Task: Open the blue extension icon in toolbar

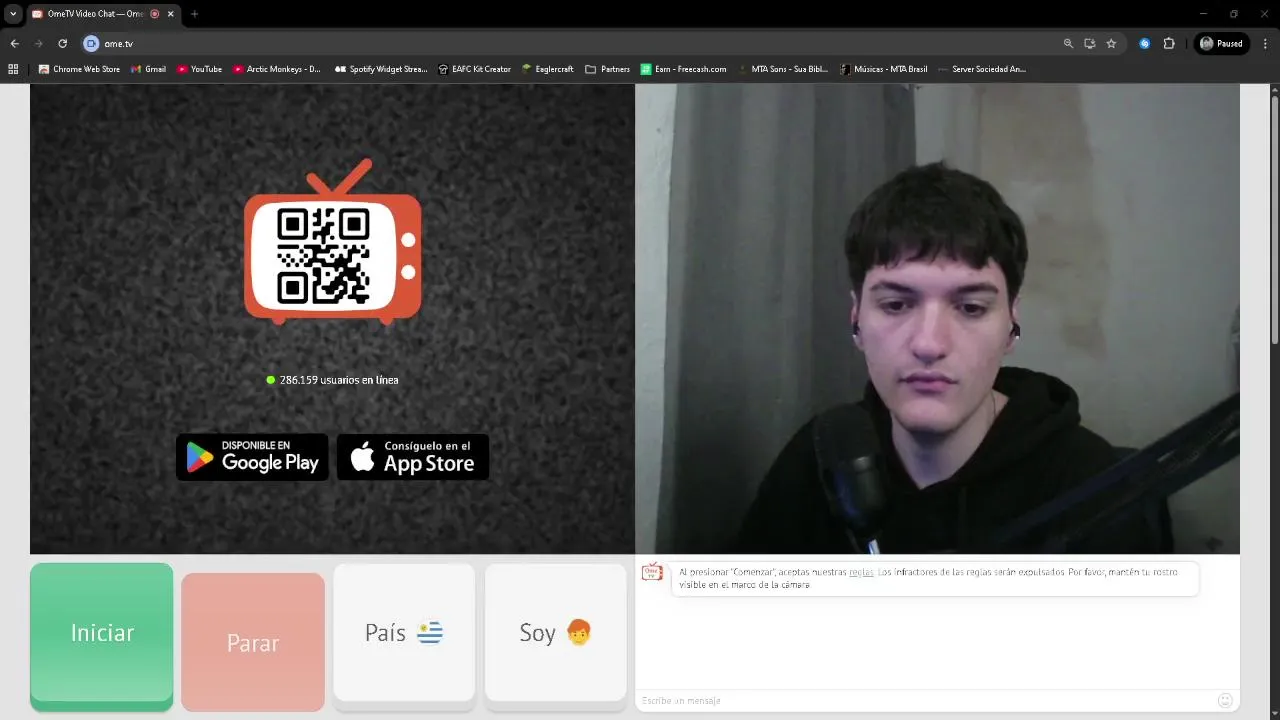Action: pyautogui.click(x=1145, y=43)
